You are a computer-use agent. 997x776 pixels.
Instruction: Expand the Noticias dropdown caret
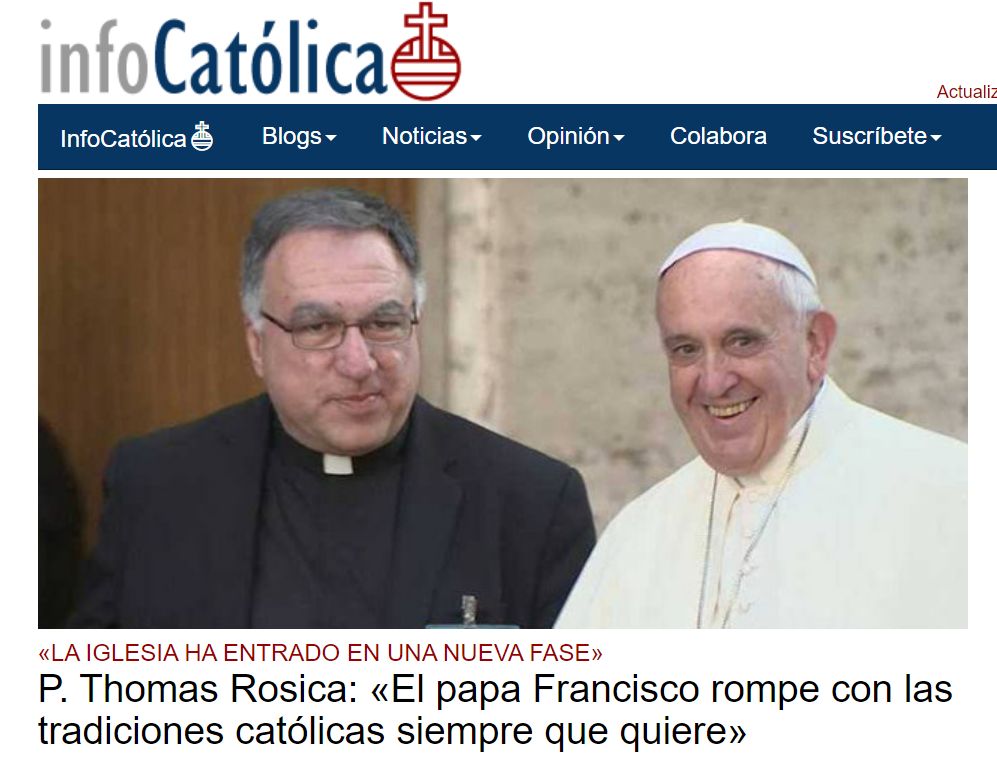(x=476, y=137)
